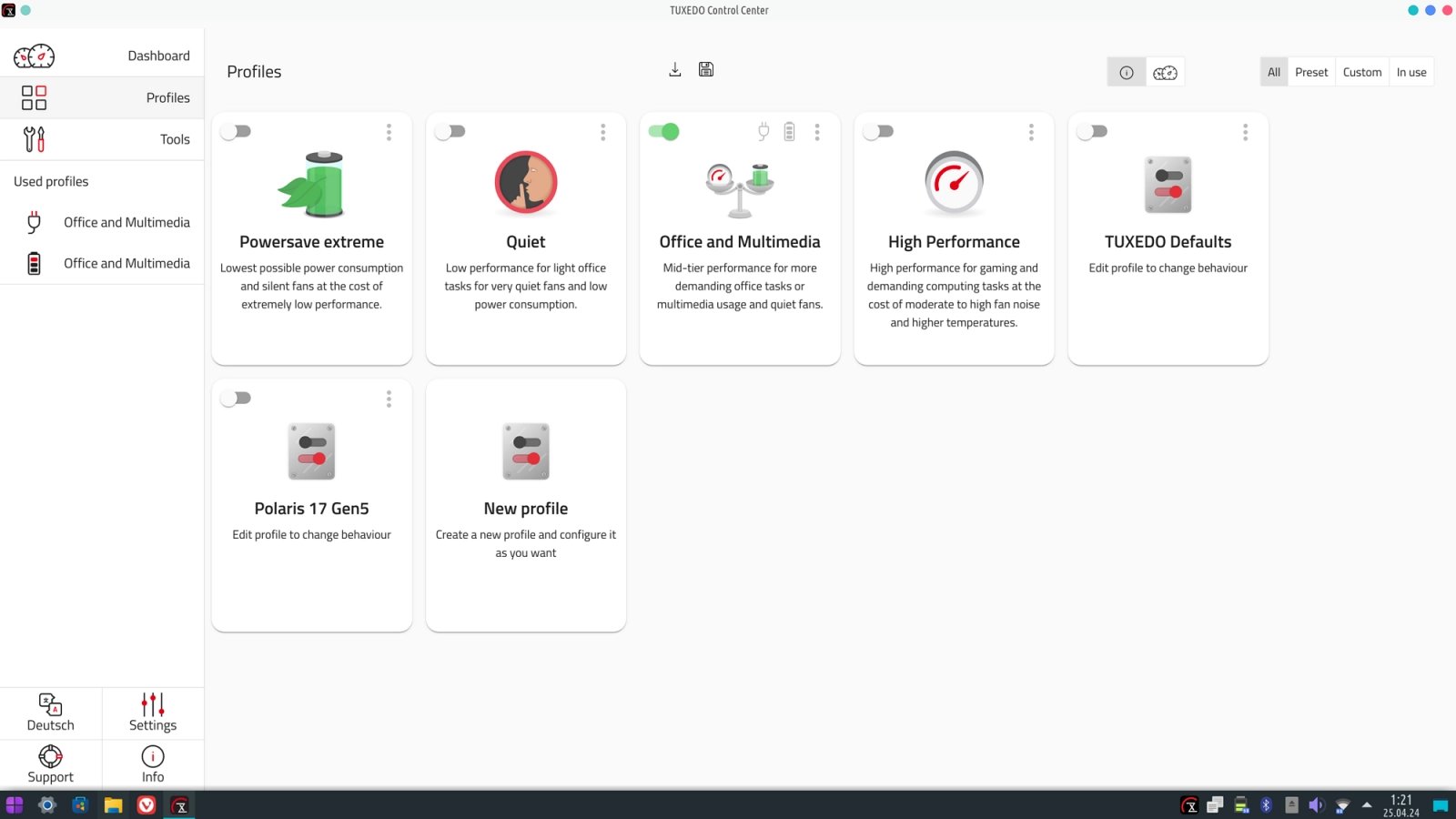
Task: Click the High Performance speedometer icon
Action: 954,183
